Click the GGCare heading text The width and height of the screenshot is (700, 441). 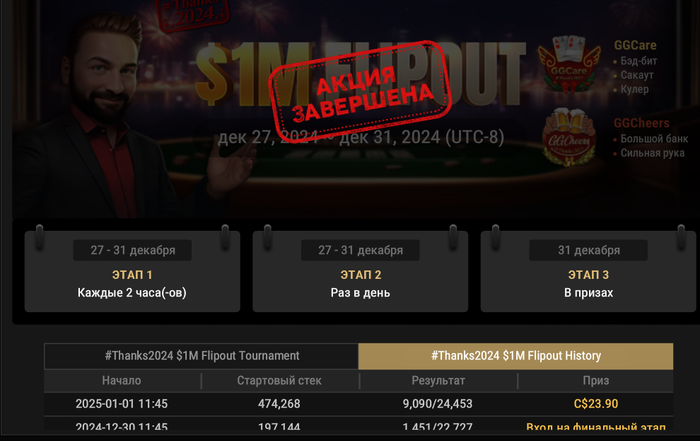click(635, 46)
